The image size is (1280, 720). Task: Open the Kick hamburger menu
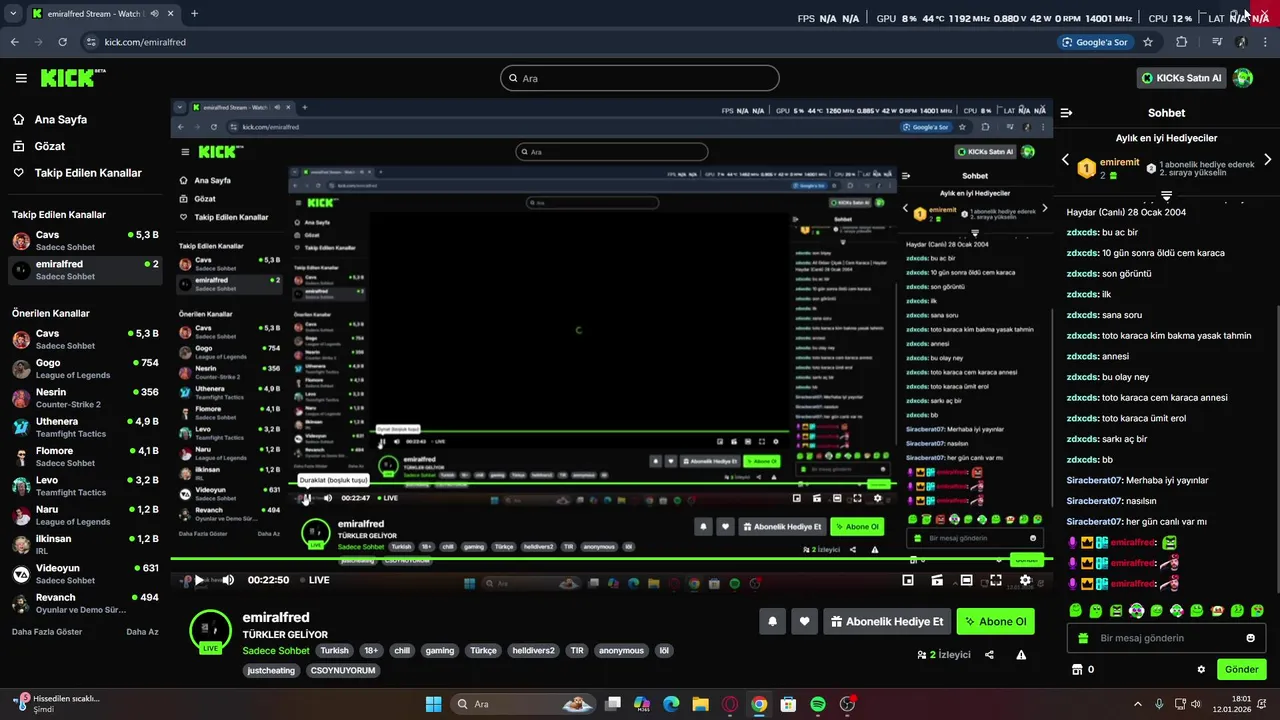point(21,78)
